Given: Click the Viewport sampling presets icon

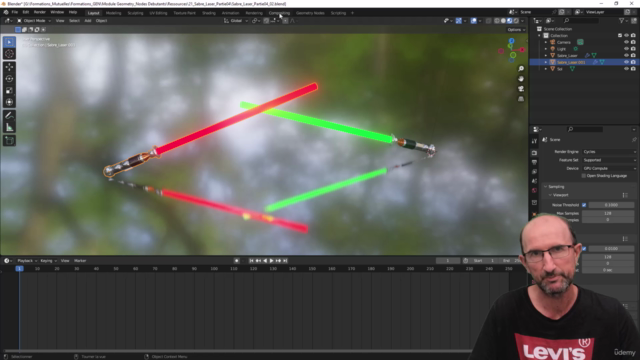Looking at the screenshot, I should [625, 195].
